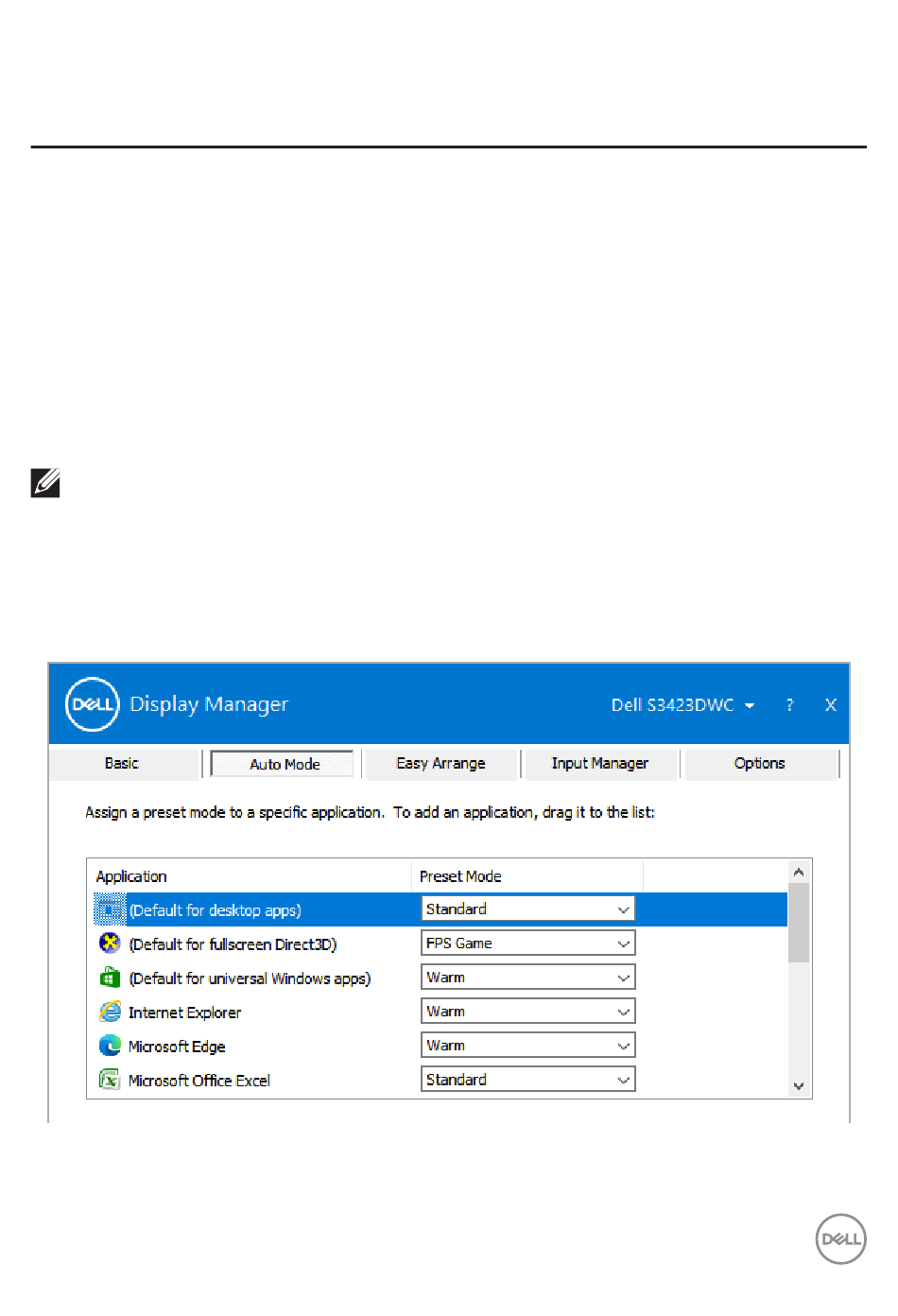
Task: Open FPS Game preset dropdown for Direct3D
Action: pyautogui.click(x=527, y=943)
